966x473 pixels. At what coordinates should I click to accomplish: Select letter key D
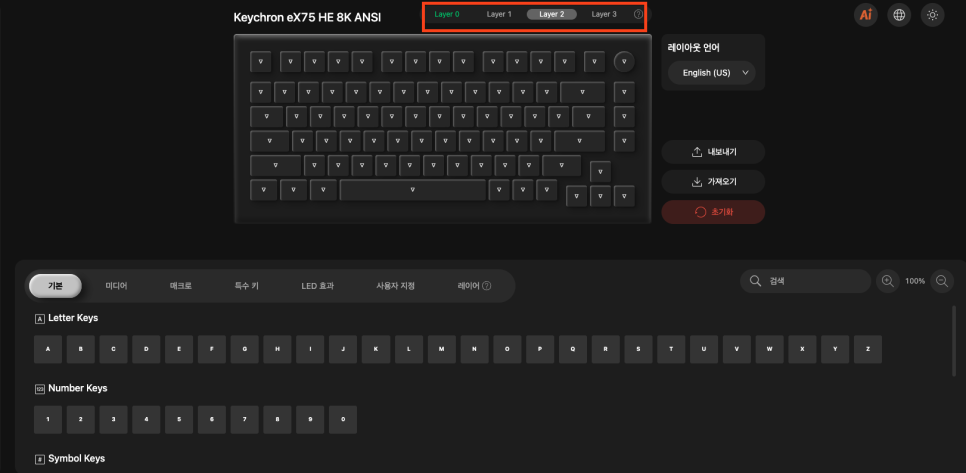click(147, 349)
